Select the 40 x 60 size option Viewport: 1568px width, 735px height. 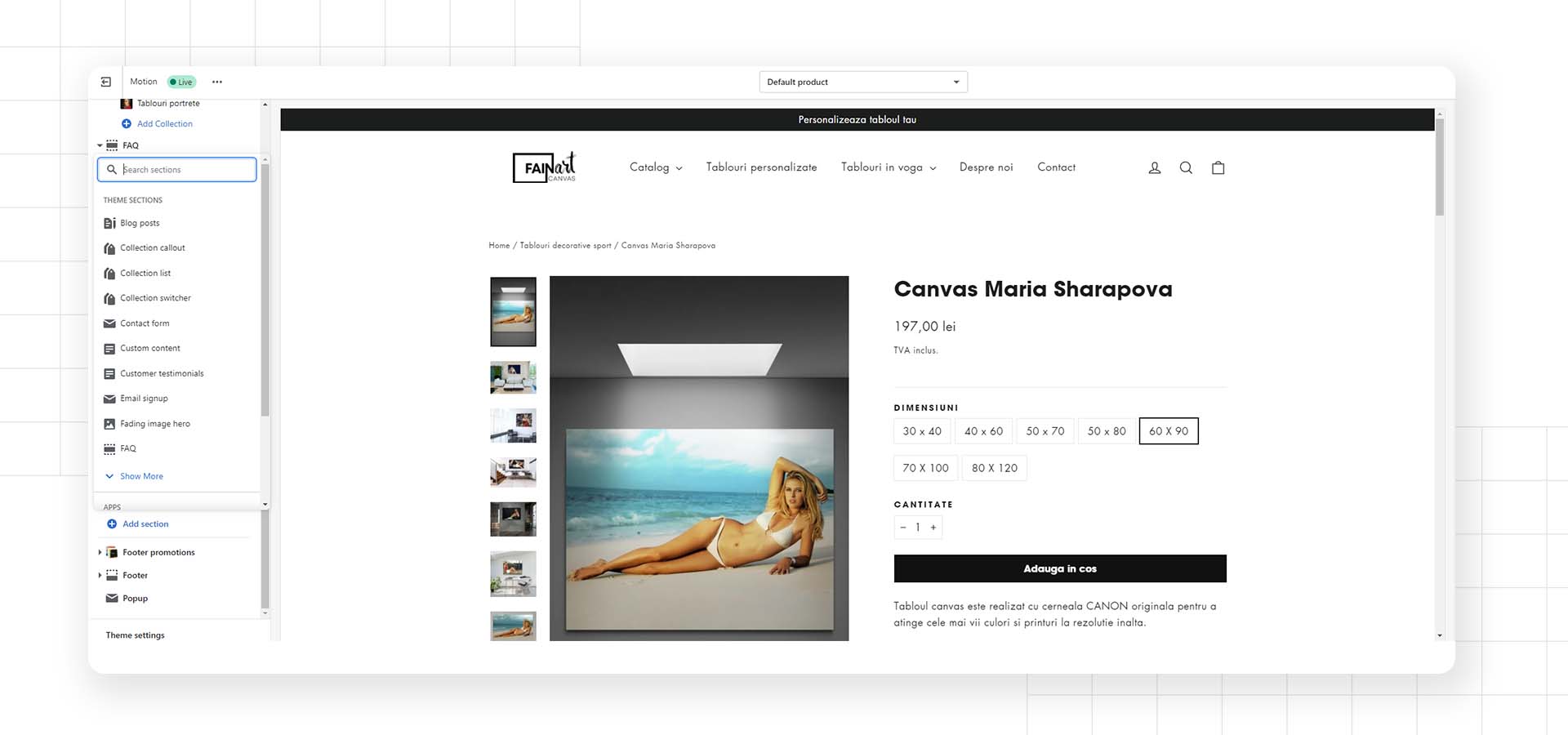pos(983,431)
